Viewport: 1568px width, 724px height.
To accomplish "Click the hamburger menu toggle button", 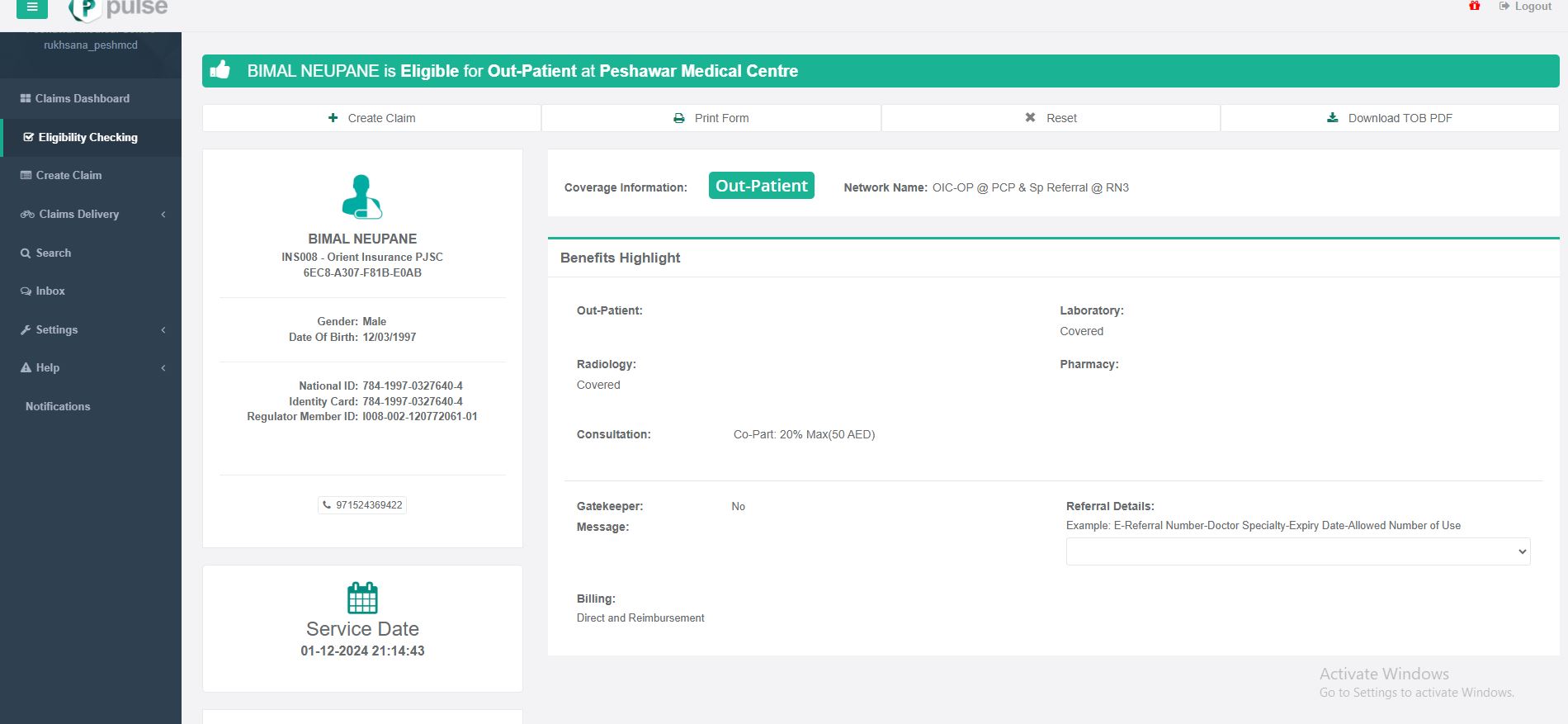I will pyautogui.click(x=31, y=7).
